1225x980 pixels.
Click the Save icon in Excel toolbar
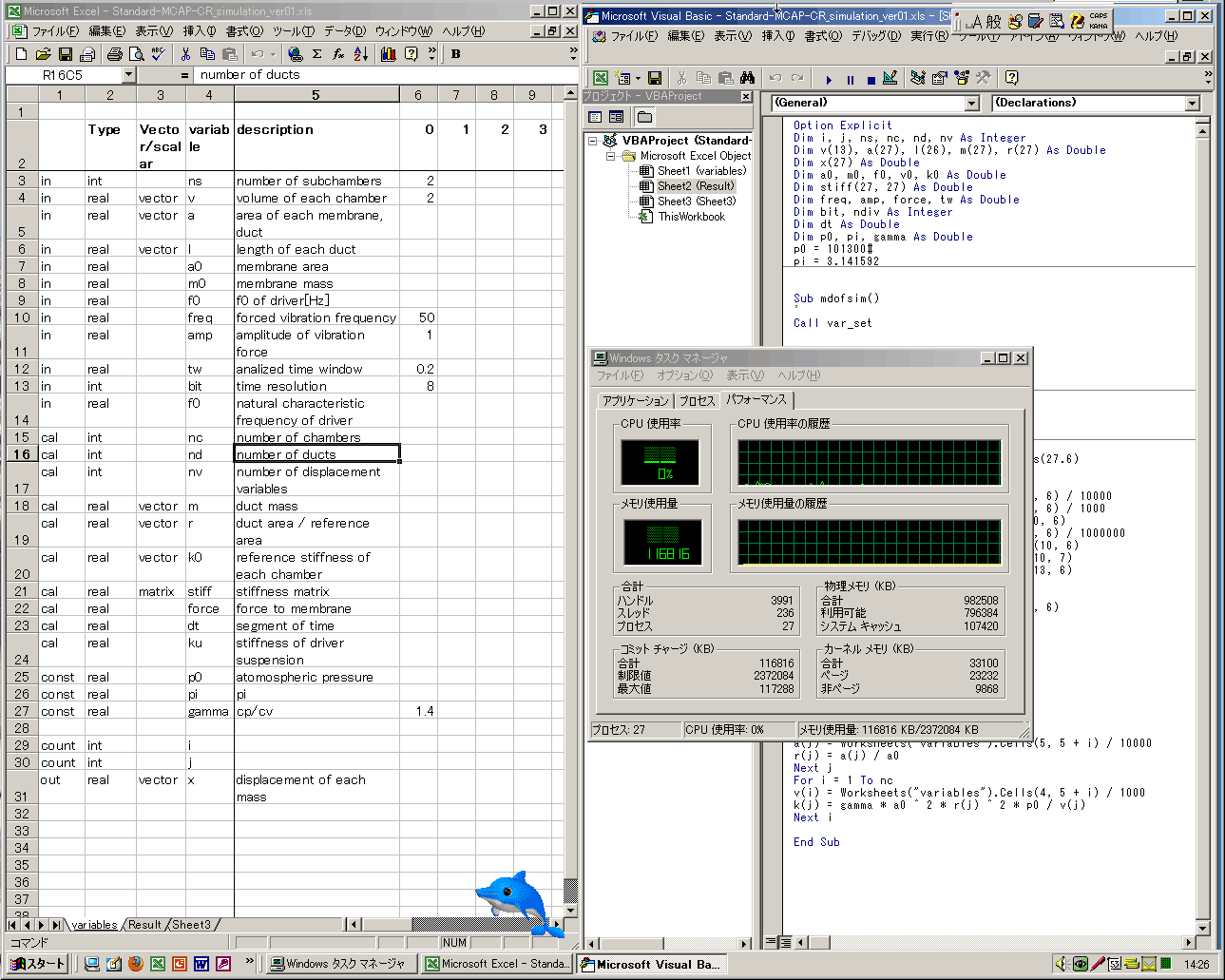click(66, 54)
